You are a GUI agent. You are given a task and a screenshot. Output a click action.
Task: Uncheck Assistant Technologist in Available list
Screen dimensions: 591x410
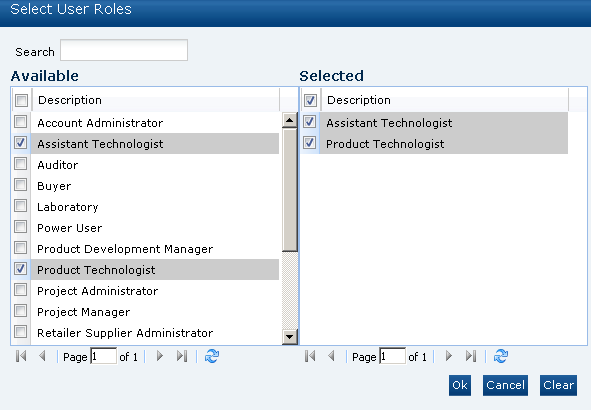(20, 143)
